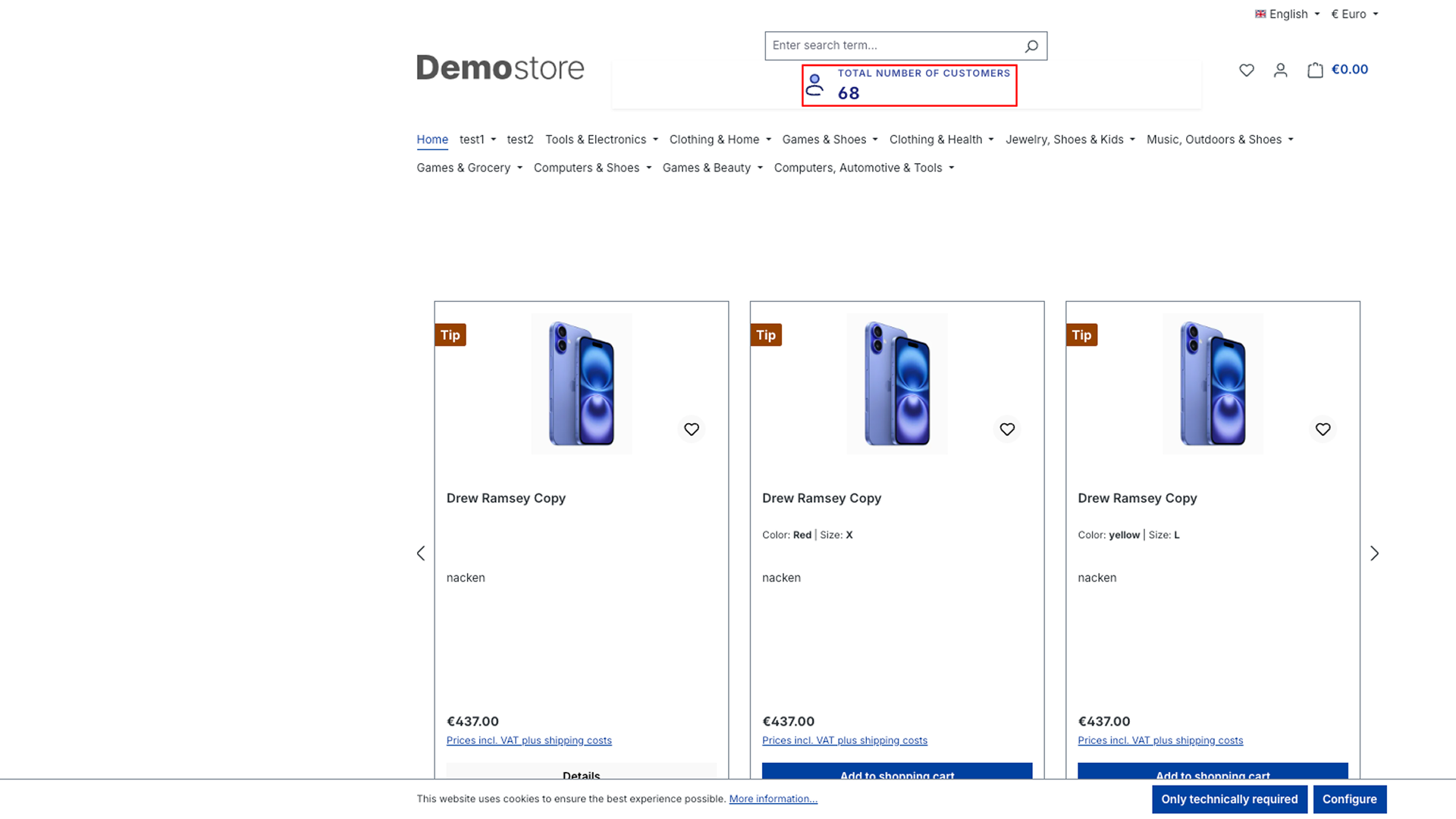Select the Home navigation item

(x=432, y=140)
